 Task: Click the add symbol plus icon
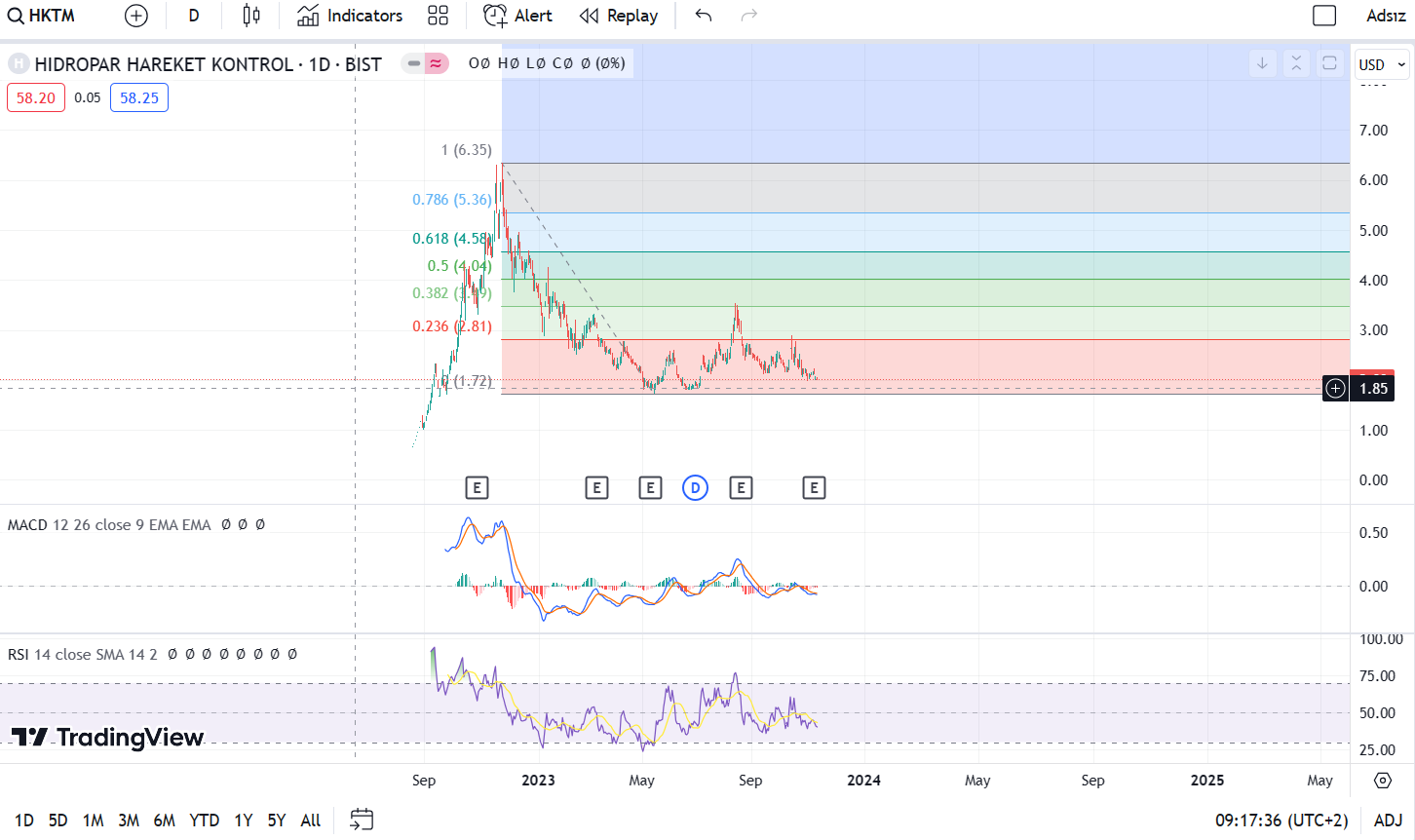pyautogui.click(x=136, y=16)
